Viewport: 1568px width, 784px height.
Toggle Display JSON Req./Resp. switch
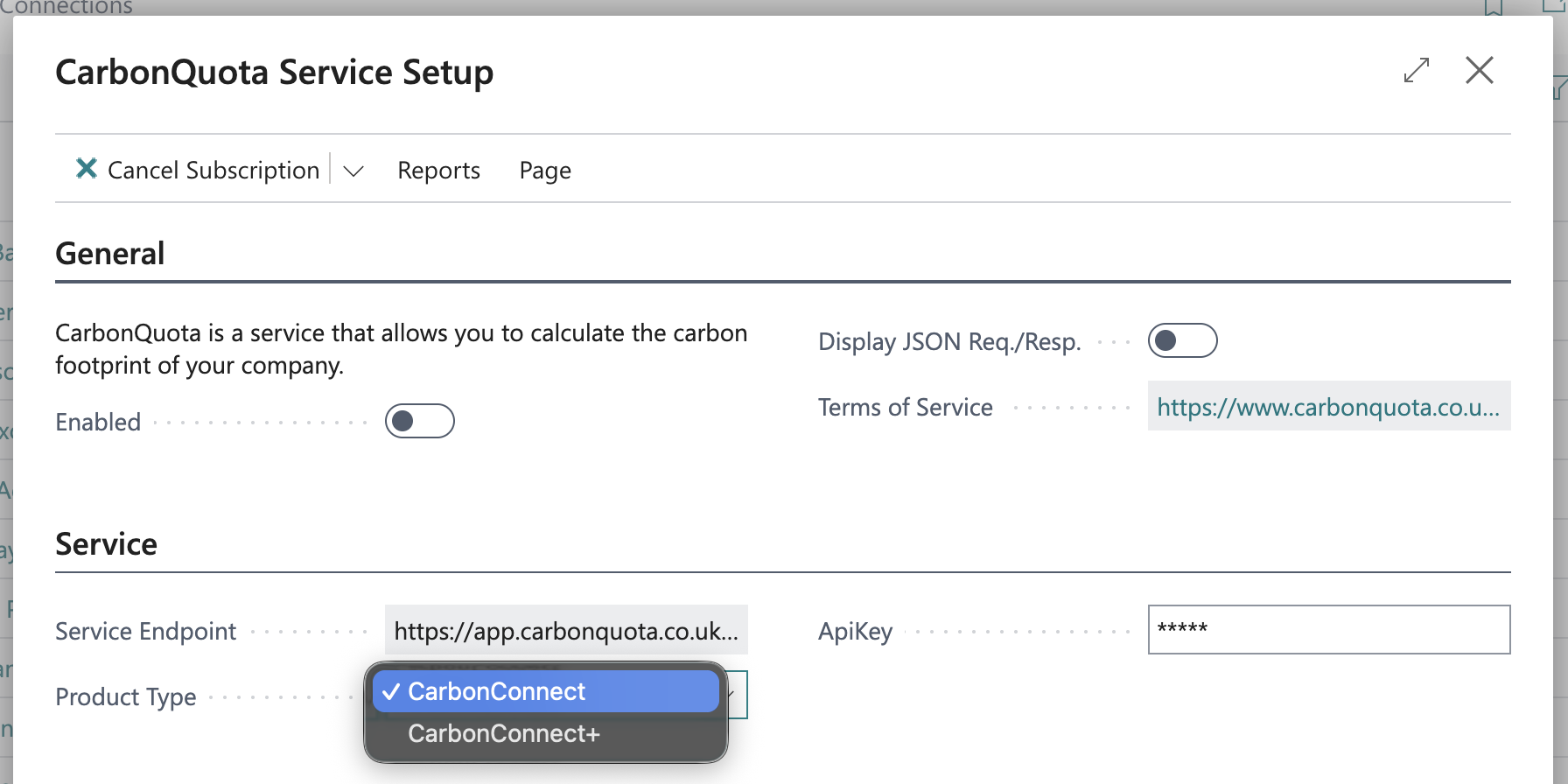tap(1183, 340)
